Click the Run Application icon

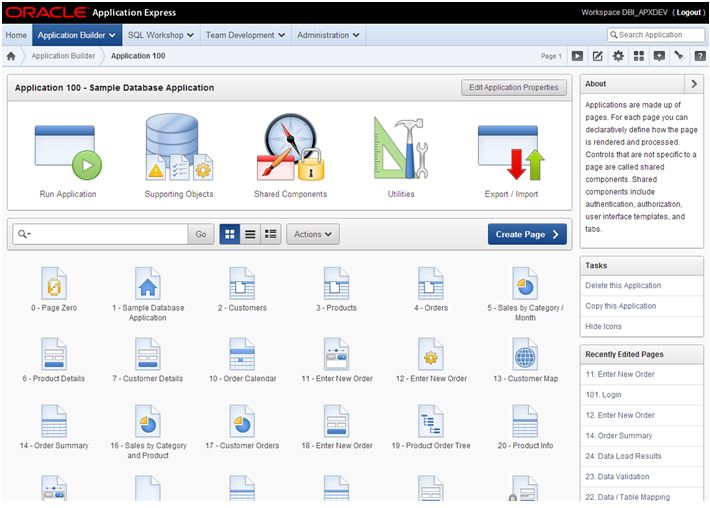pyautogui.click(x=68, y=152)
